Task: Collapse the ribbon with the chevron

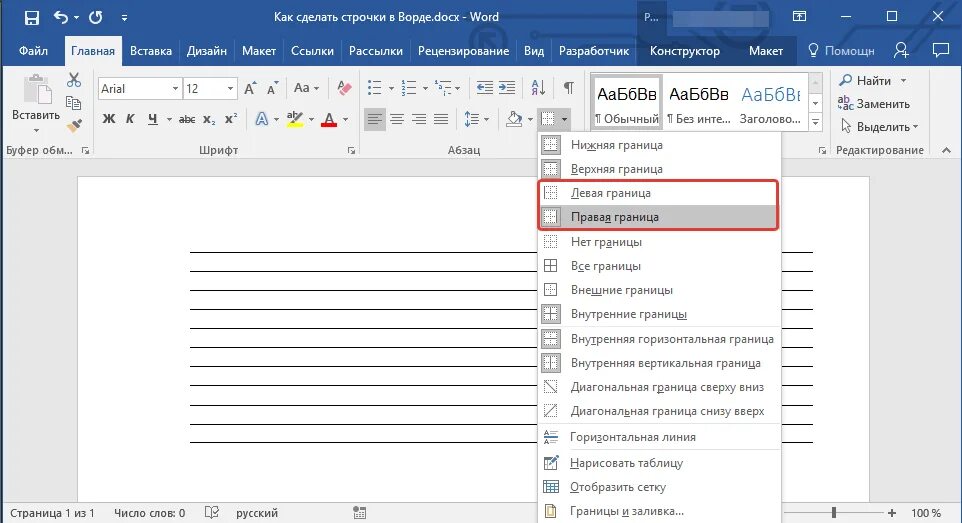Action: (946, 150)
